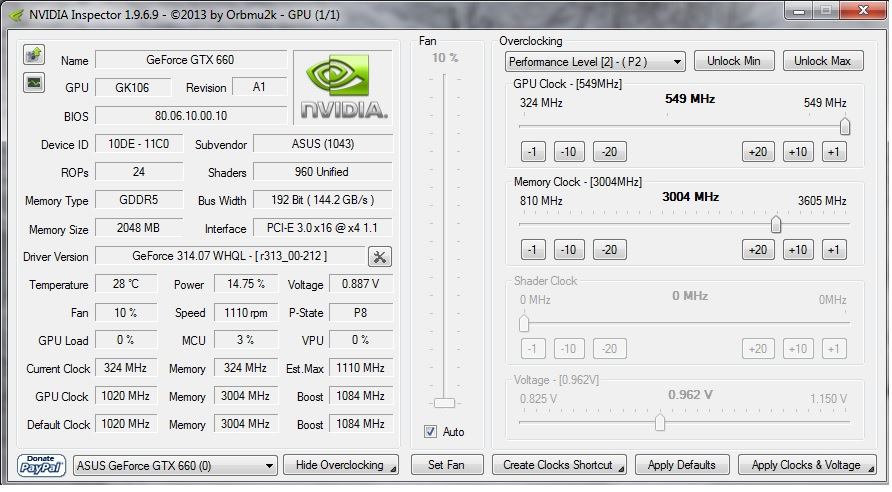
Task: Decrease GPU Clock by 10 MHz
Action: 569,152
